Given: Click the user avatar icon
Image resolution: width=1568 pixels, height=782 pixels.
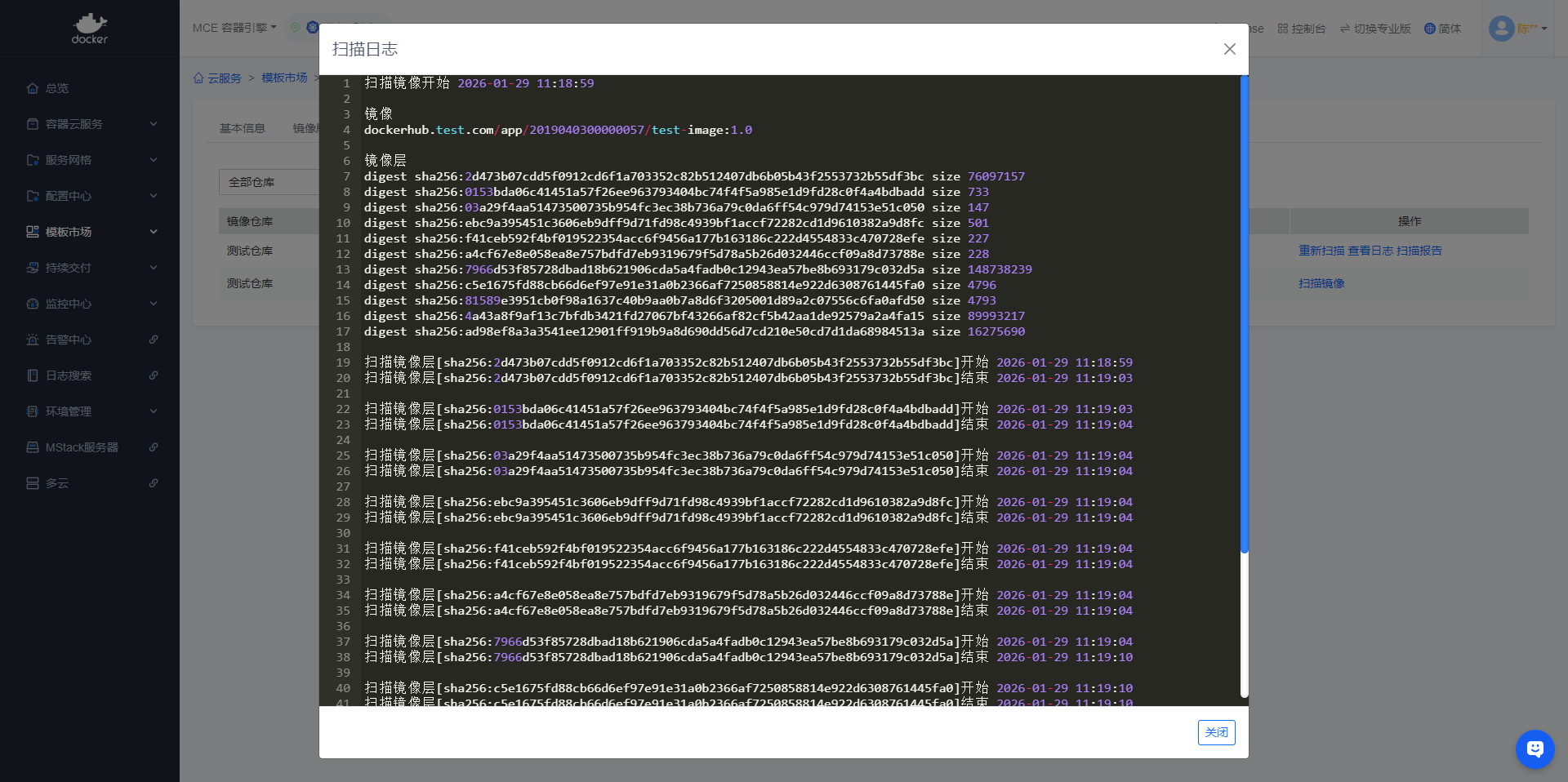Looking at the screenshot, I should (1501, 29).
